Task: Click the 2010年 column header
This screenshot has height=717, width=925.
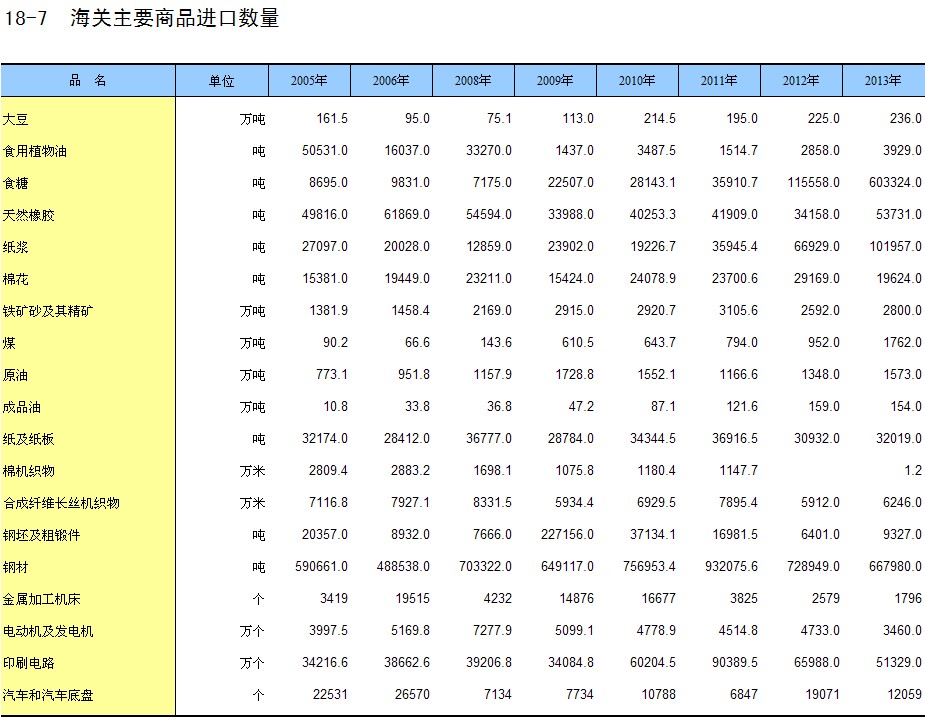Action: (x=637, y=80)
